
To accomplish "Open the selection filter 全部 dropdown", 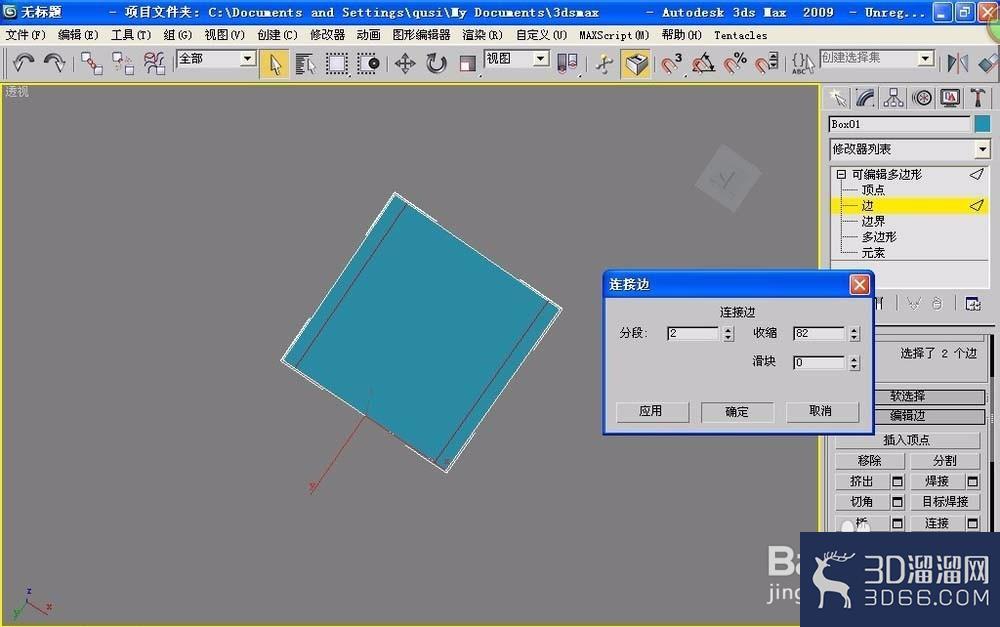I will click(247, 59).
